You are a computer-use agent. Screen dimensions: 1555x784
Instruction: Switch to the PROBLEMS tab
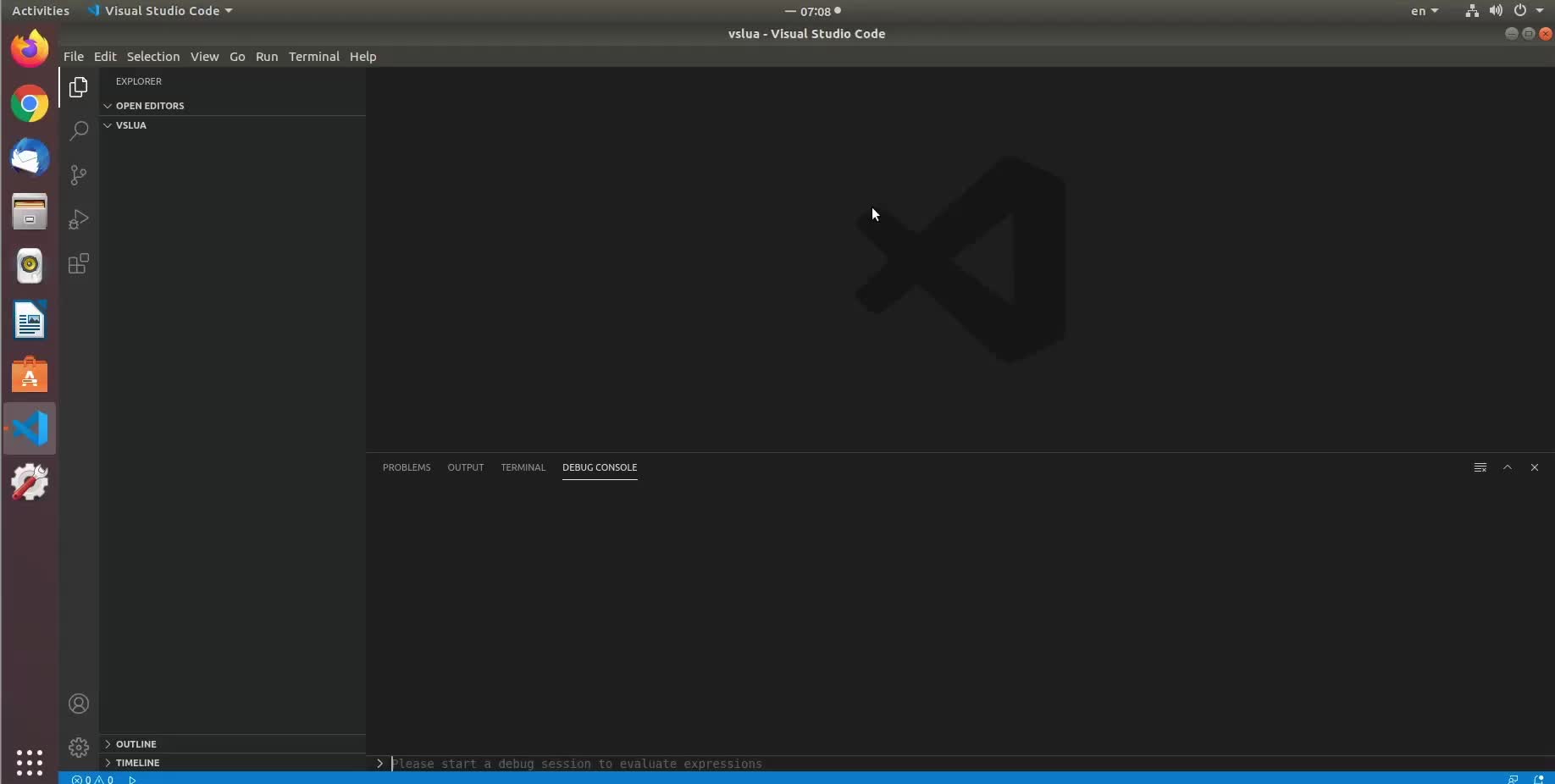pos(407,467)
